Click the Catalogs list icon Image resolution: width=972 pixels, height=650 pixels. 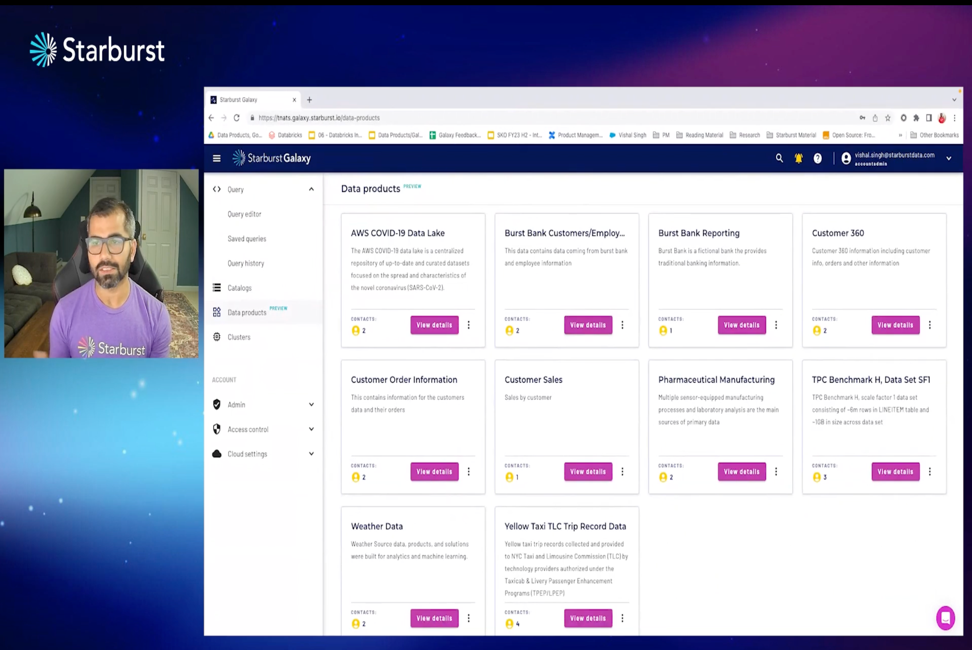pos(216,288)
